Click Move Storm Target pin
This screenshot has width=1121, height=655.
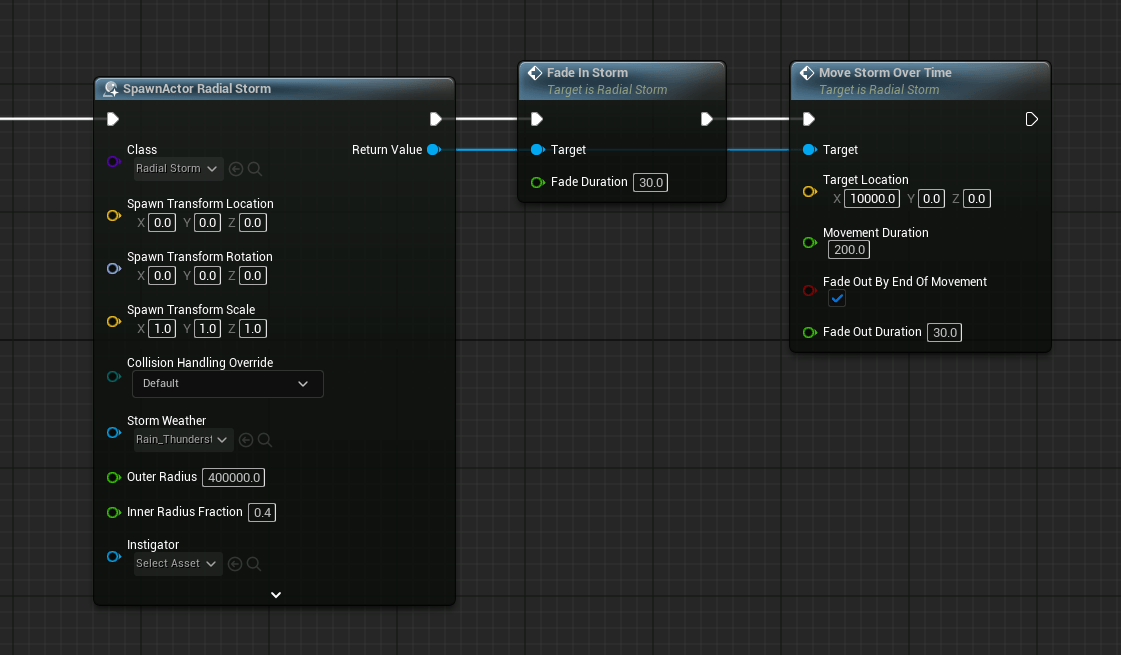tap(809, 149)
